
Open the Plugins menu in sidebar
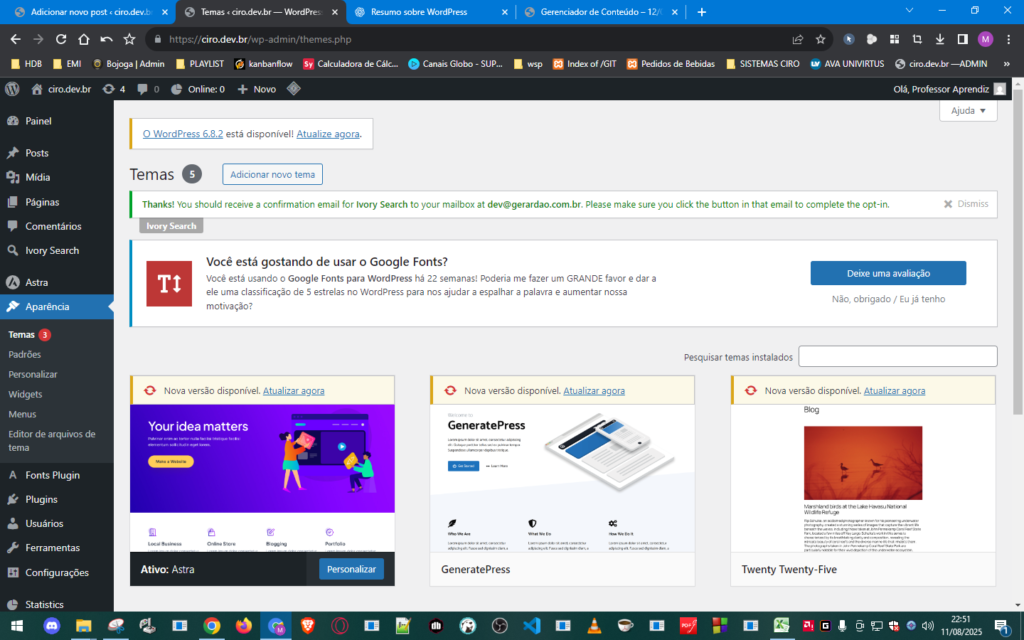pyautogui.click(x=41, y=499)
